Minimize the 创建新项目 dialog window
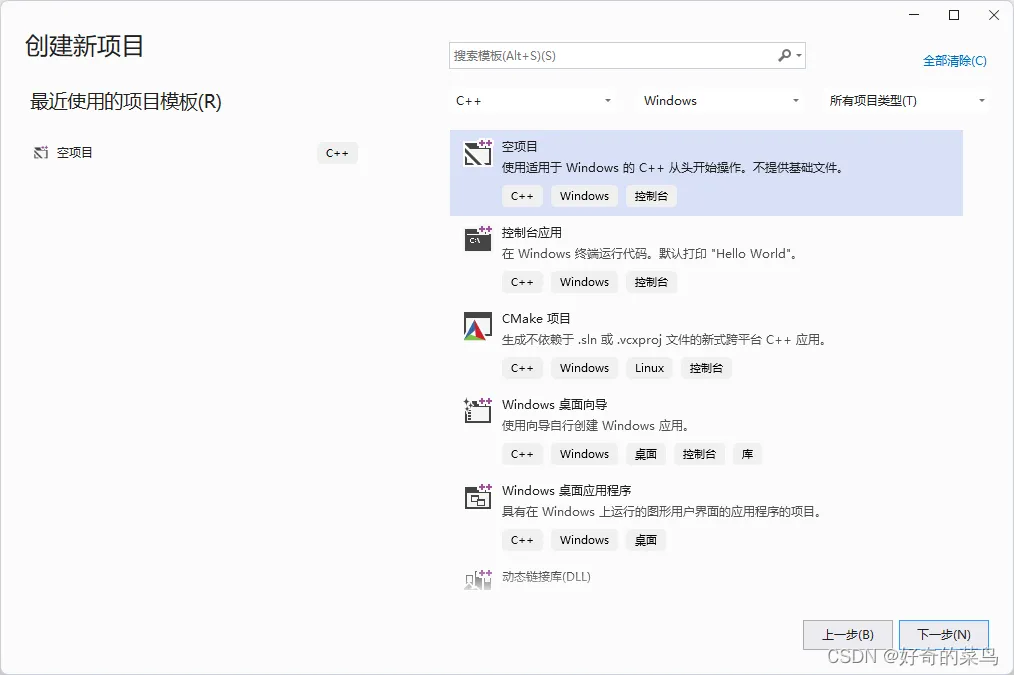This screenshot has width=1014, height=675. [914, 15]
